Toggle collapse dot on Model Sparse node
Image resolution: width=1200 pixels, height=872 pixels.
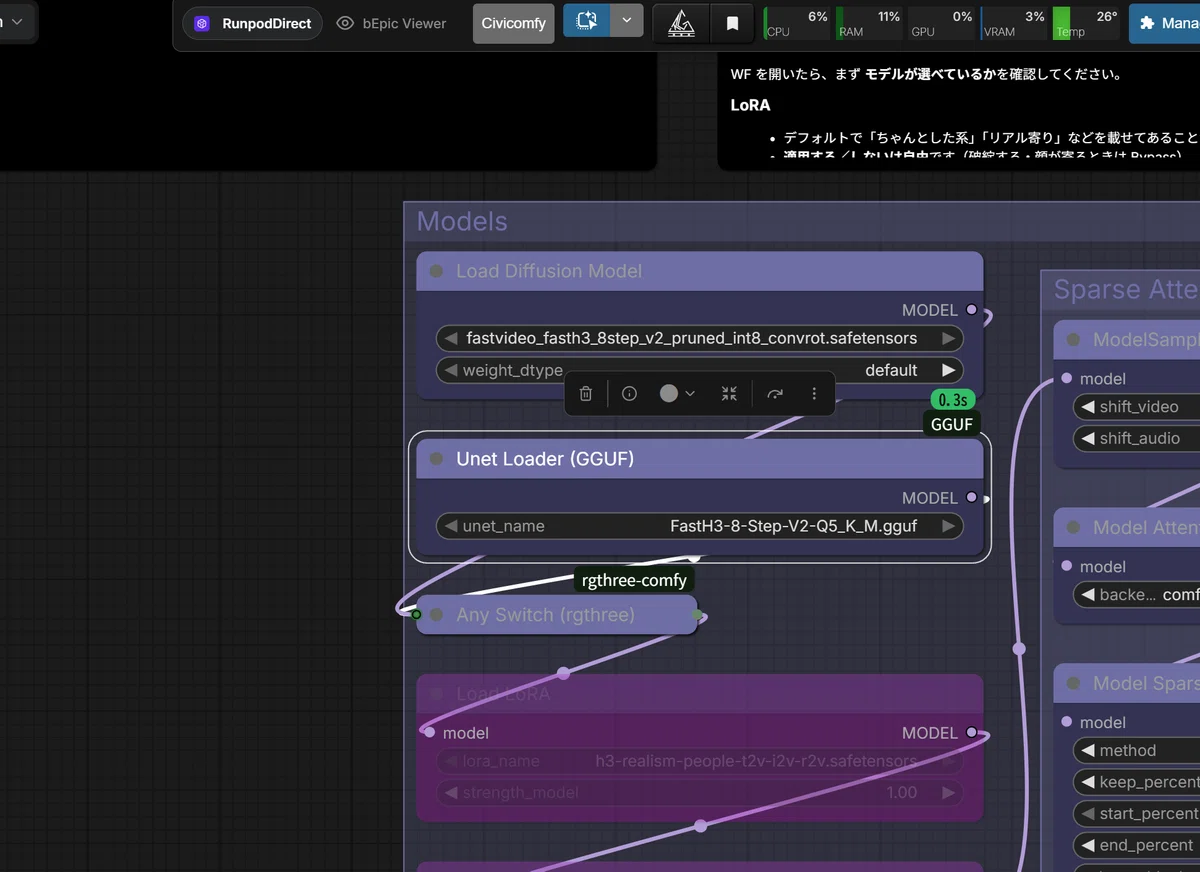pyautogui.click(x=1073, y=683)
